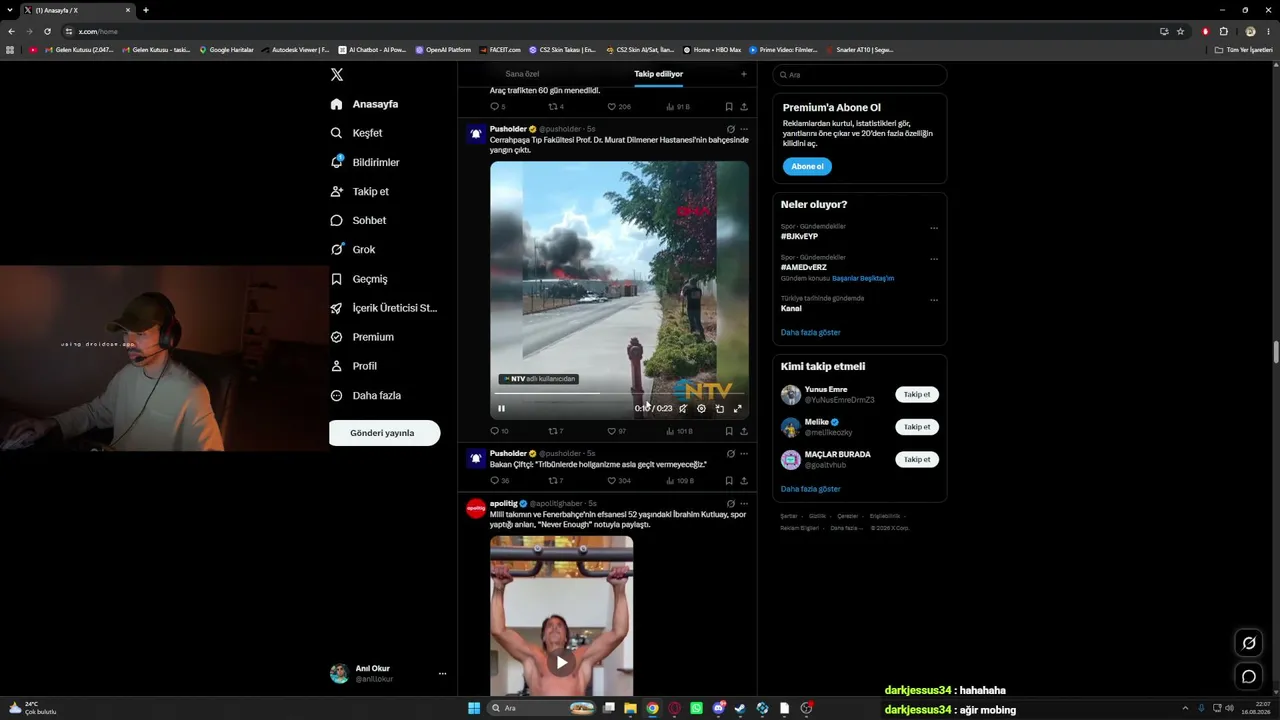
Task: Open floating messages button
Action: click(x=1248, y=676)
